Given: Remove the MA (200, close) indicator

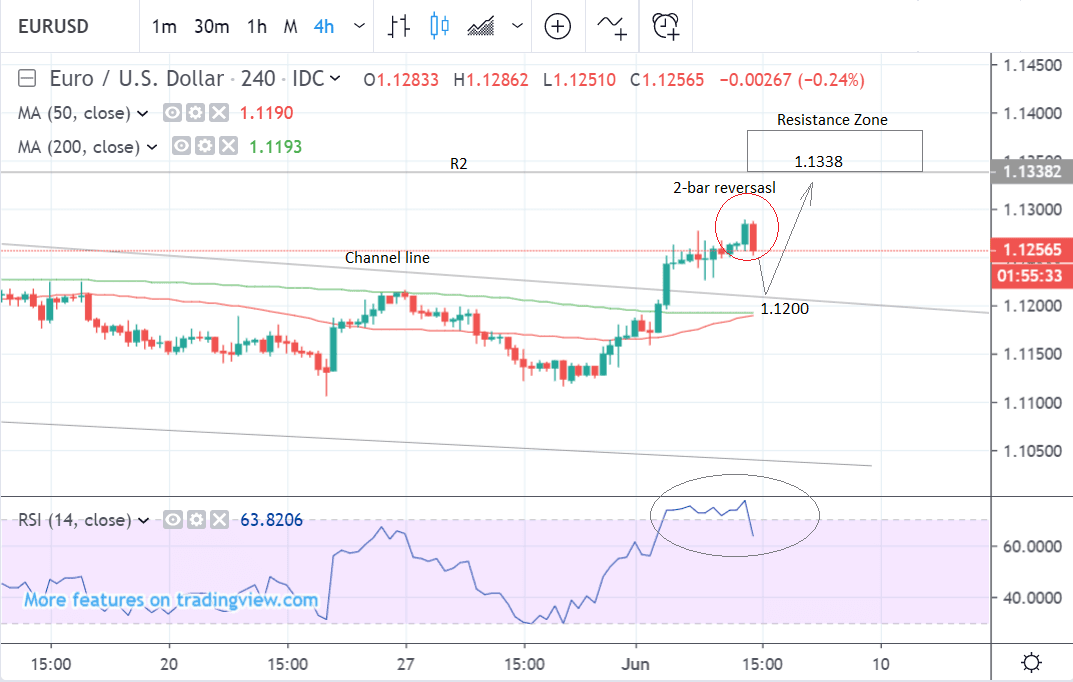Looking at the screenshot, I should click(228, 147).
